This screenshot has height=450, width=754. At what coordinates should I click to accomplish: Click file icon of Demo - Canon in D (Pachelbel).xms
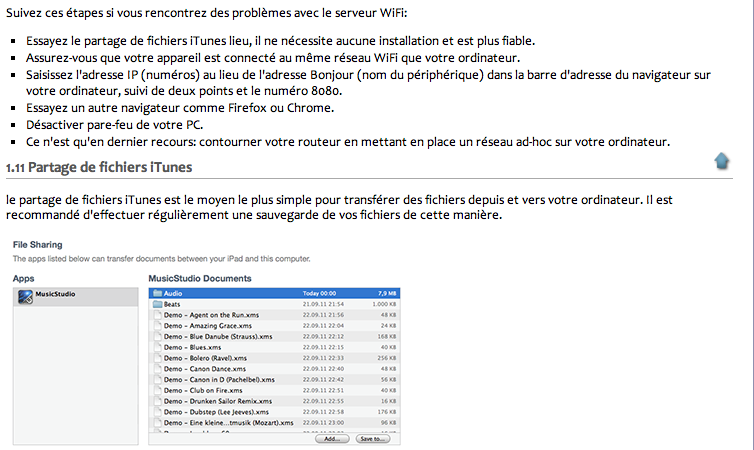(157, 379)
